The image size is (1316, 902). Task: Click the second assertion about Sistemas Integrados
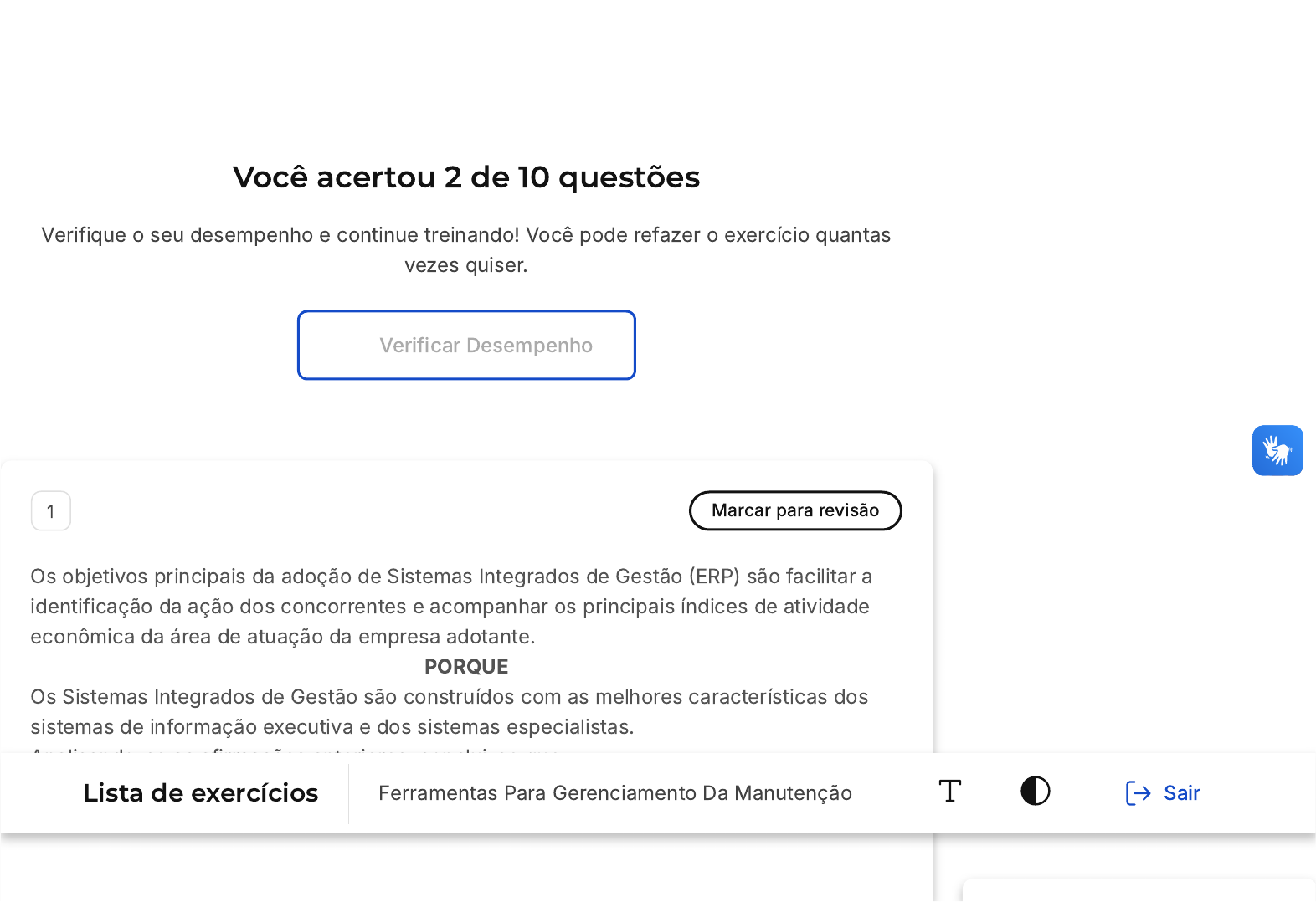[x=449, y=712]
